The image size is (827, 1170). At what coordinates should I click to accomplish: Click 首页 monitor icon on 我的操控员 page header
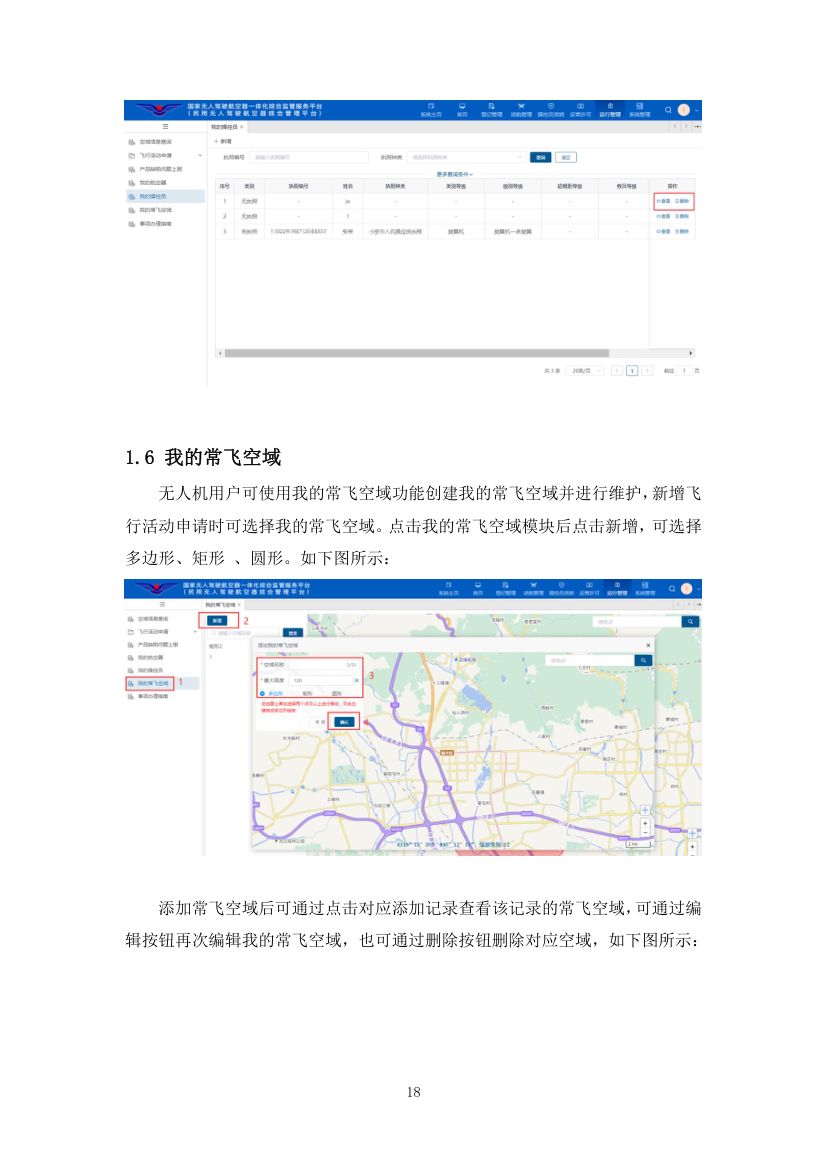(462, 107)
